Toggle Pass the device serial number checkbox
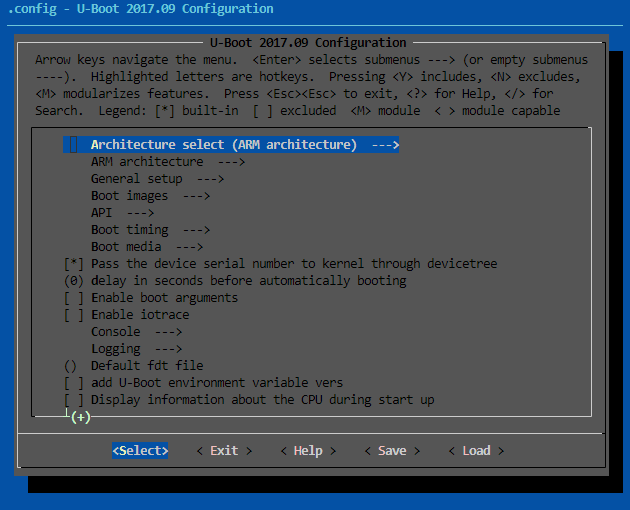630x510 pixels. pos(74,264)
